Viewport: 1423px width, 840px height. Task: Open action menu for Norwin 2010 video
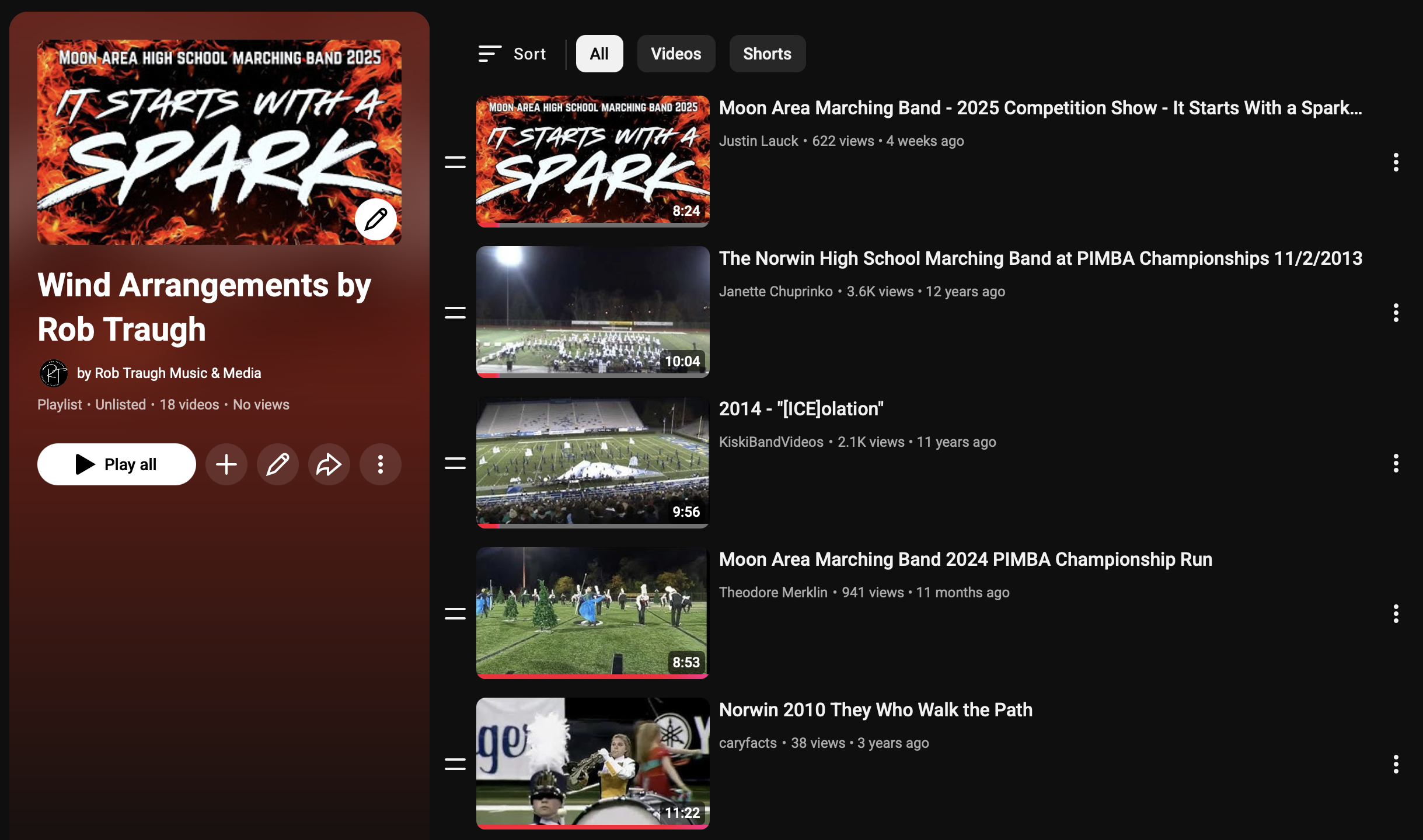click(1396, 764)
